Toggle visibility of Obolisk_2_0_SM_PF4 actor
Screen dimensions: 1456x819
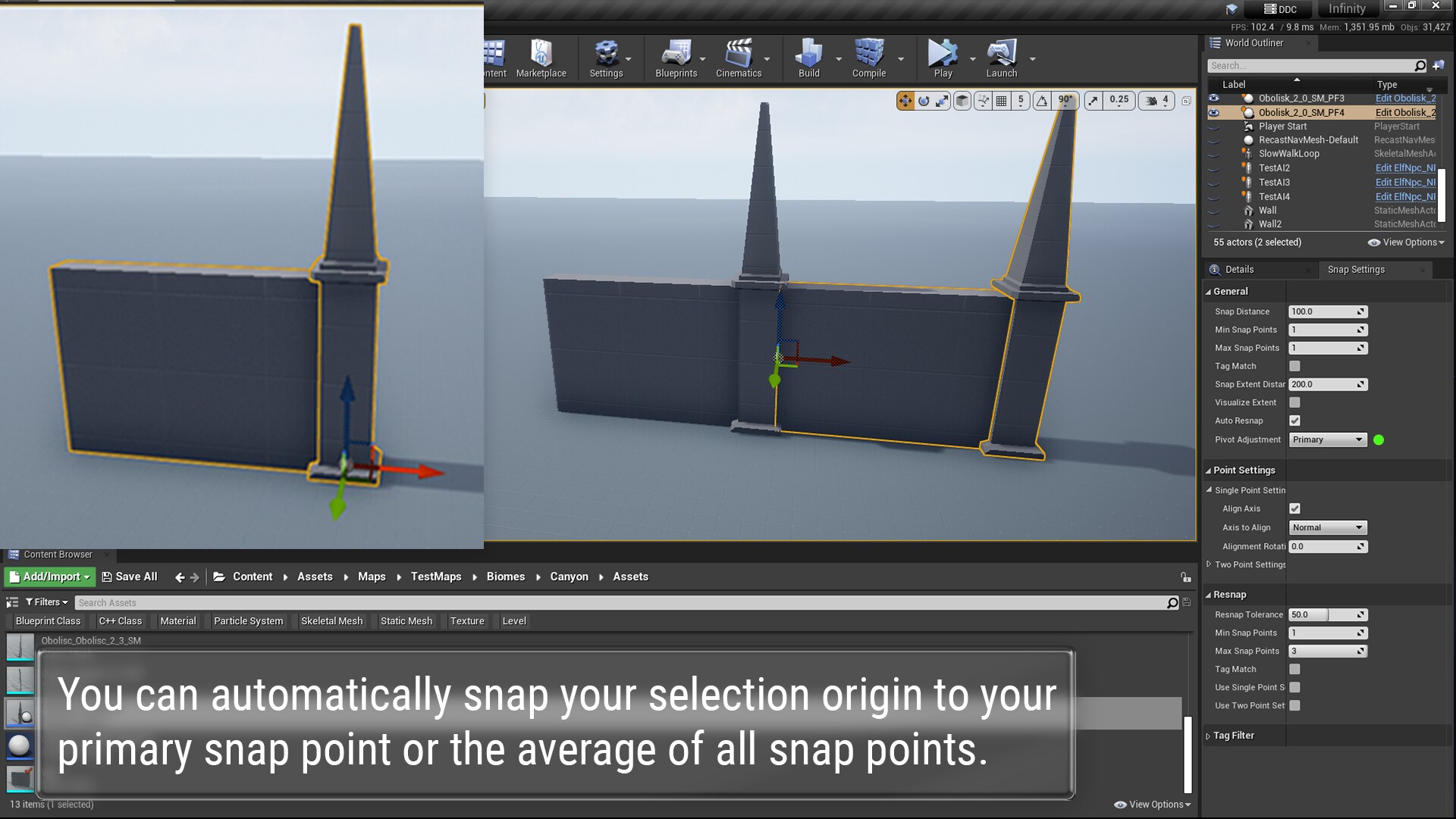1216,112
